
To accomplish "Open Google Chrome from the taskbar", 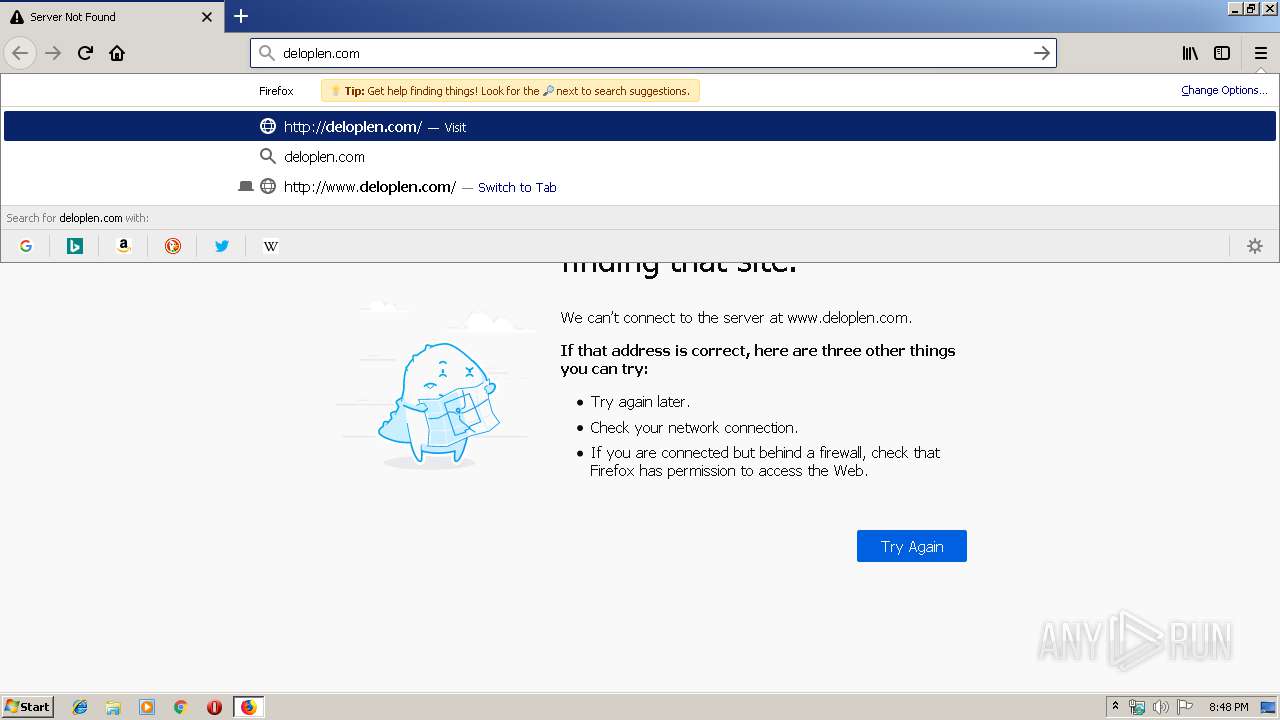I will tap(181, 707).
